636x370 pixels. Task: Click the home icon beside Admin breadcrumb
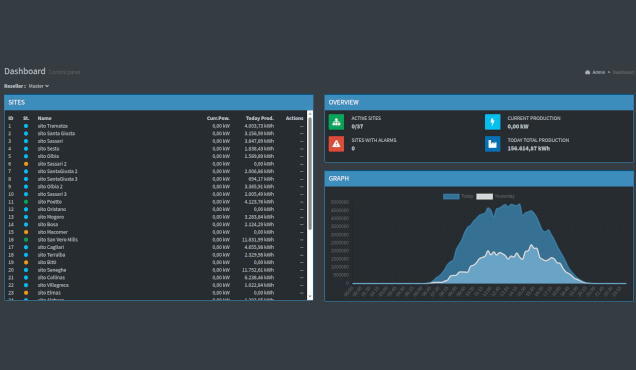pos(587,72)
